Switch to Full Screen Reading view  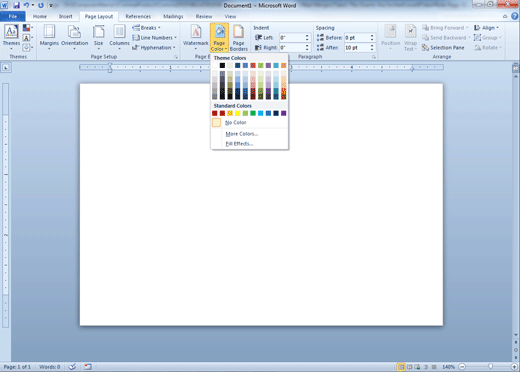(409, 367)
